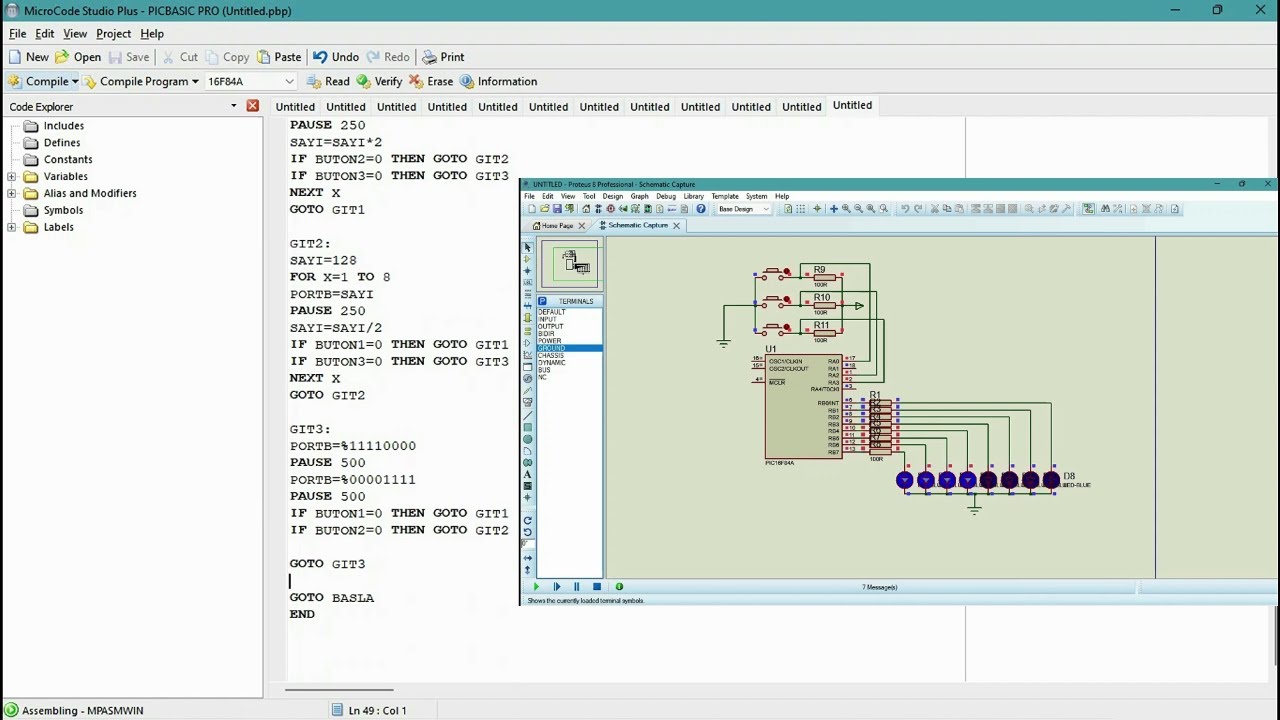The image size is (1280, 720).
Task: Select the Proteus text 'A' tool icon
Action: (528, 474)
